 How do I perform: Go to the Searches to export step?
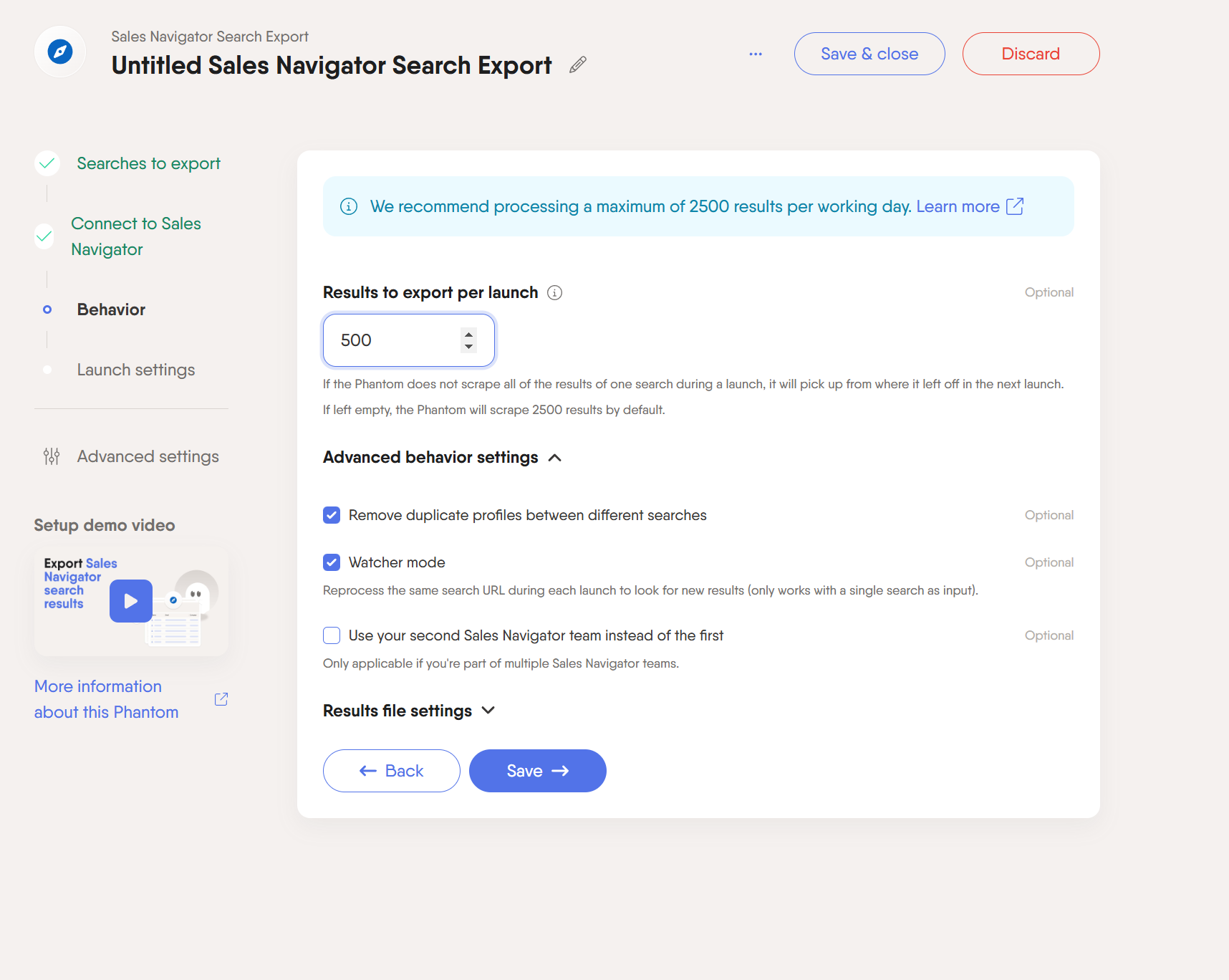148,163
